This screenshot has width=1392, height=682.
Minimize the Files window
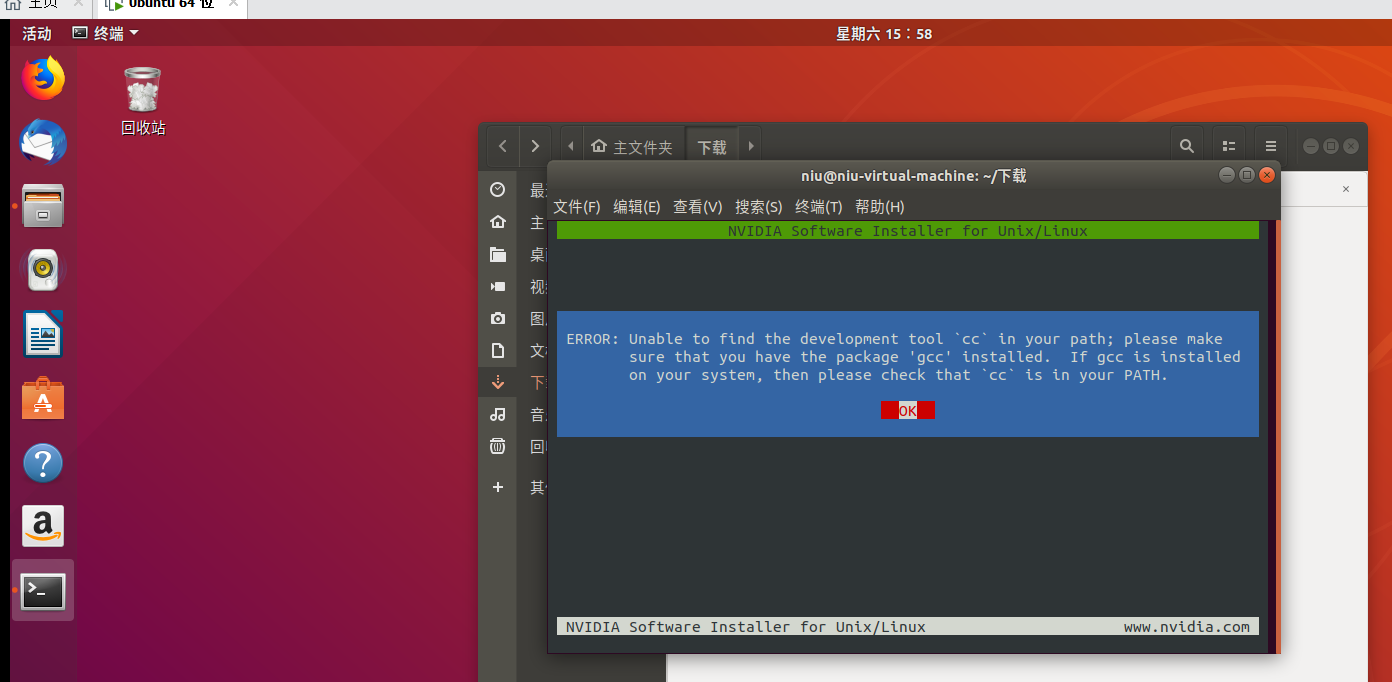1311,146
